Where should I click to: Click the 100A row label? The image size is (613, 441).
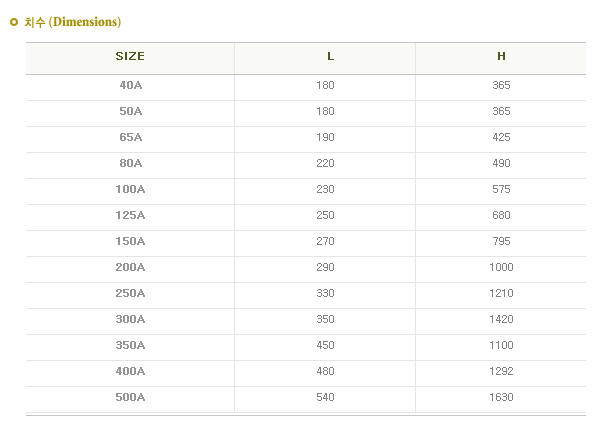[x=130, y=189]
